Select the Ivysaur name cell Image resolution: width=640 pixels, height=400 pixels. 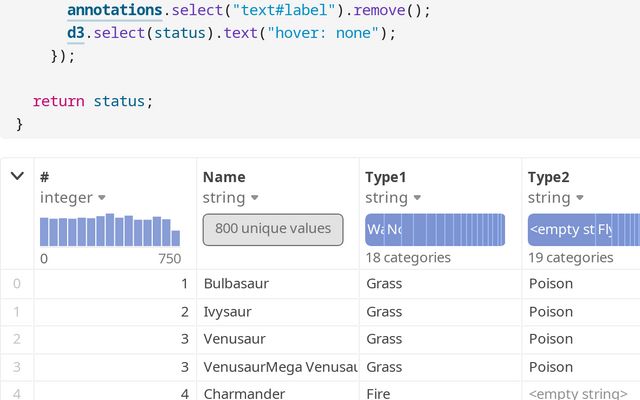[229, 312]
